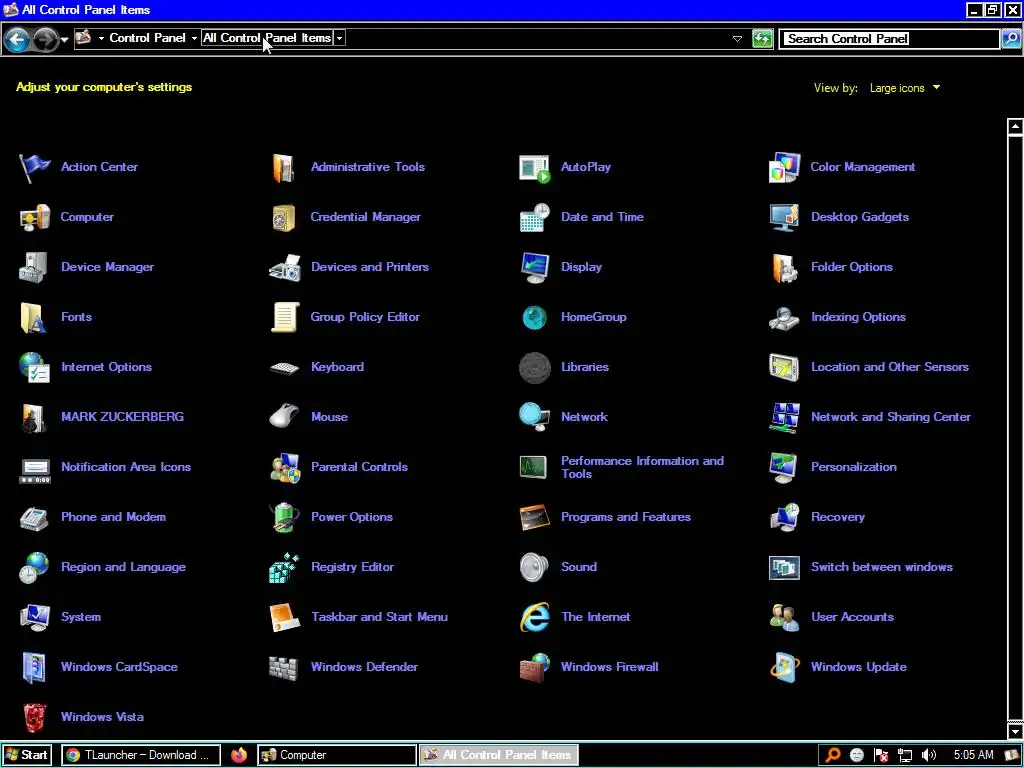Click the Registry Editor cubes icon
1024x768 pixels.
[x=284, y=568]
